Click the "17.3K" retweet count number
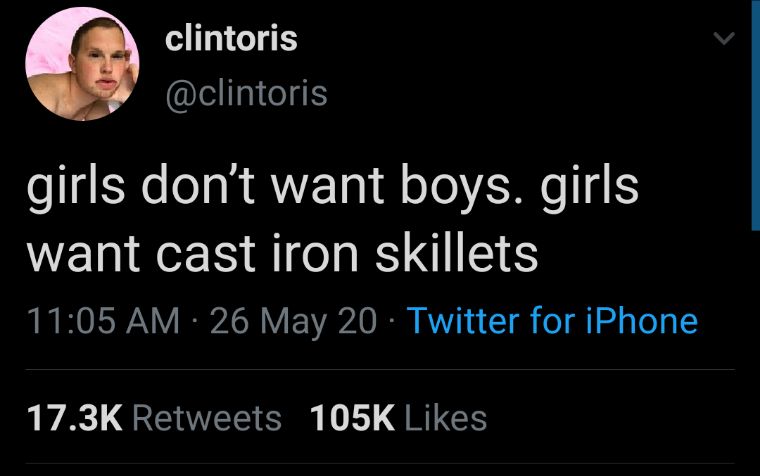The image size is (760, 476). click(x=73, y=417)
